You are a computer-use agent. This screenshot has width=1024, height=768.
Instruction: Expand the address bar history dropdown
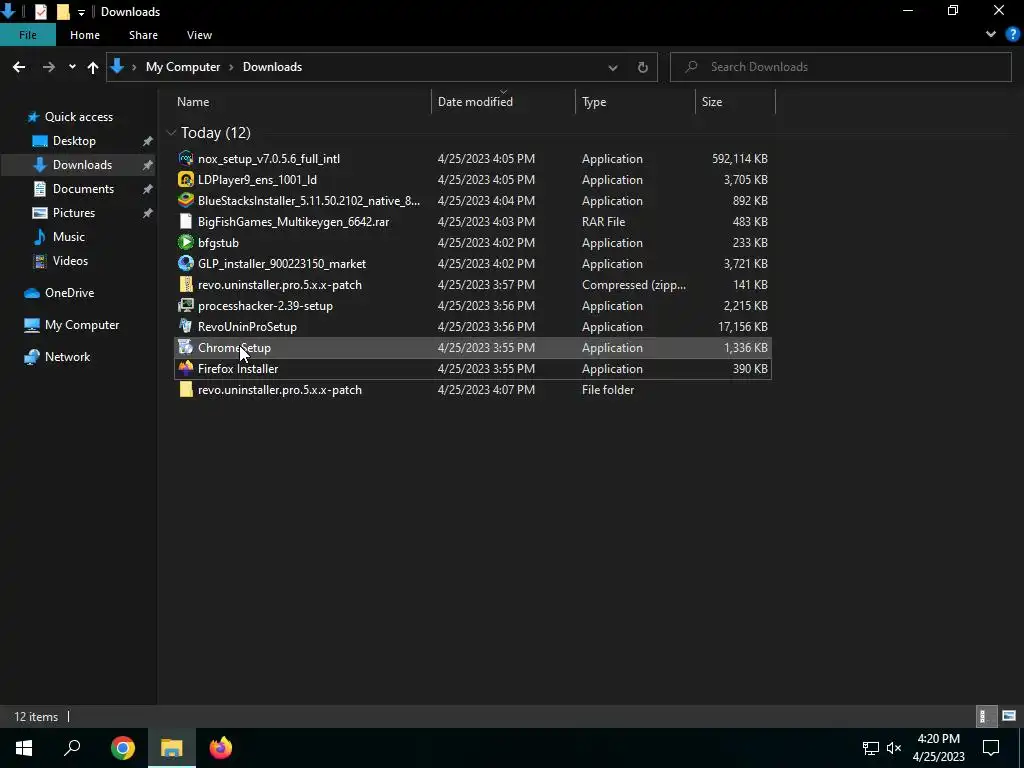pos(613,67)
